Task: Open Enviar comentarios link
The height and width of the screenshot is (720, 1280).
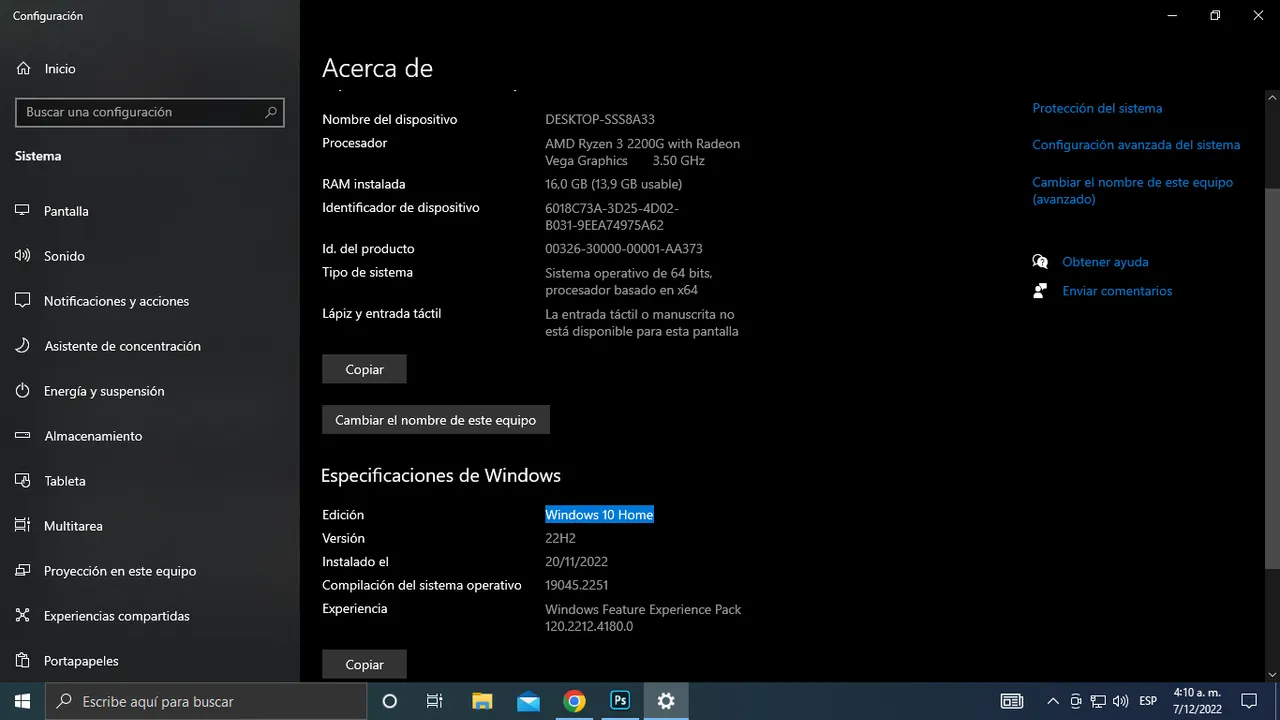Action: tap(1117, 291)
